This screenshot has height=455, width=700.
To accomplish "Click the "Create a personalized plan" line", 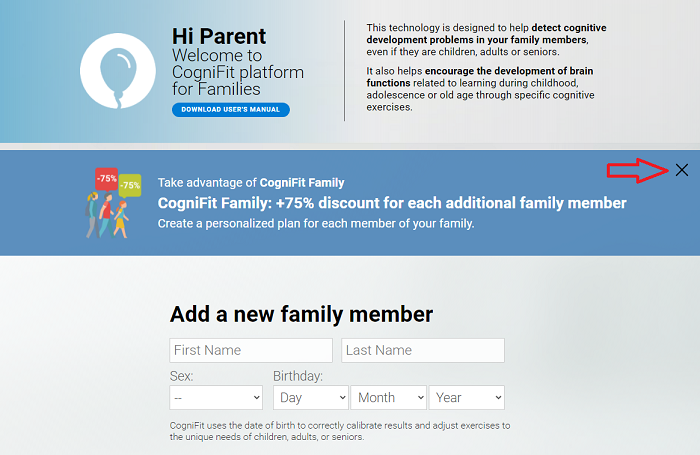I will coord(316,223).
